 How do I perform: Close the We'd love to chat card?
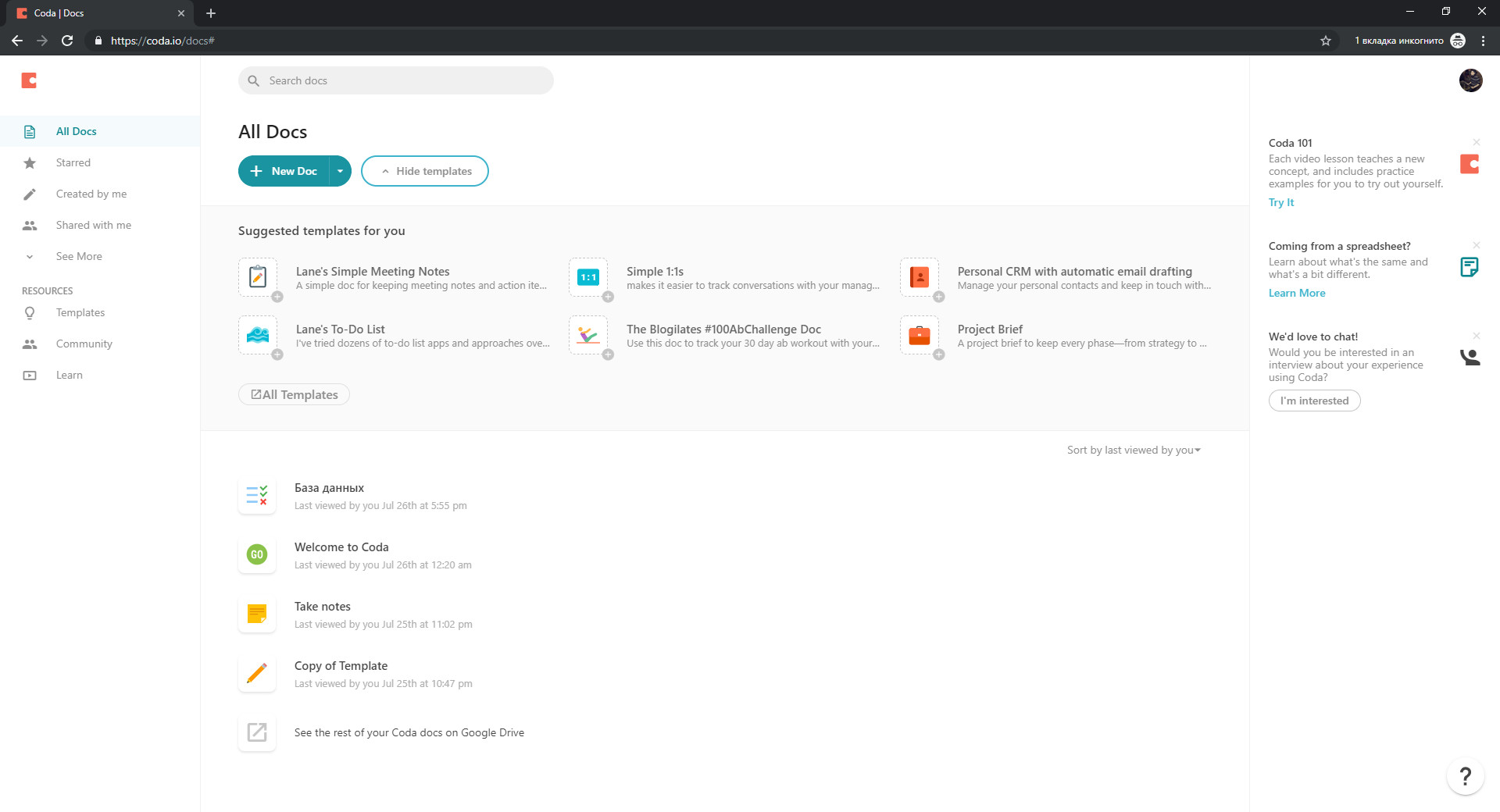(1477, 336)
